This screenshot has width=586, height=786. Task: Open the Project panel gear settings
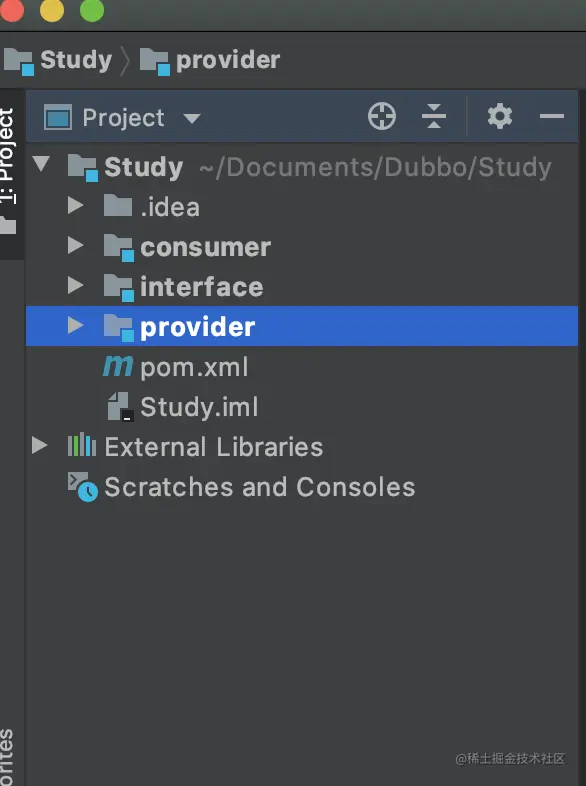point(500,116)
